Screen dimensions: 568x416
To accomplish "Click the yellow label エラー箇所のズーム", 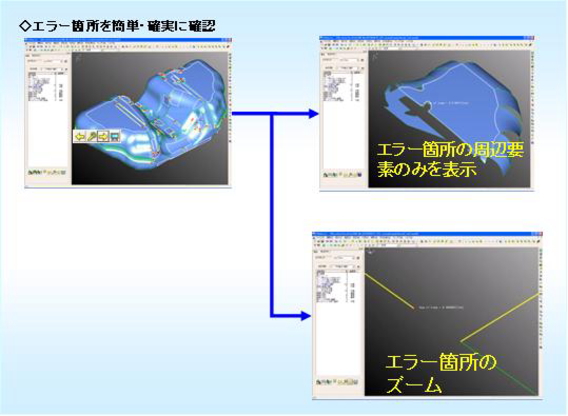I will click(x=440, y=373).
